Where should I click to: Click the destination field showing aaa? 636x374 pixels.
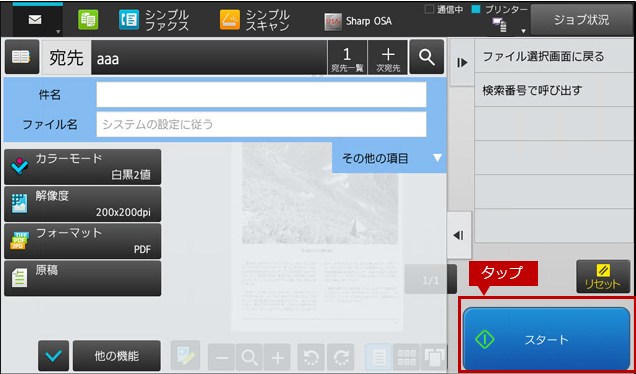(x=209, y=58)
